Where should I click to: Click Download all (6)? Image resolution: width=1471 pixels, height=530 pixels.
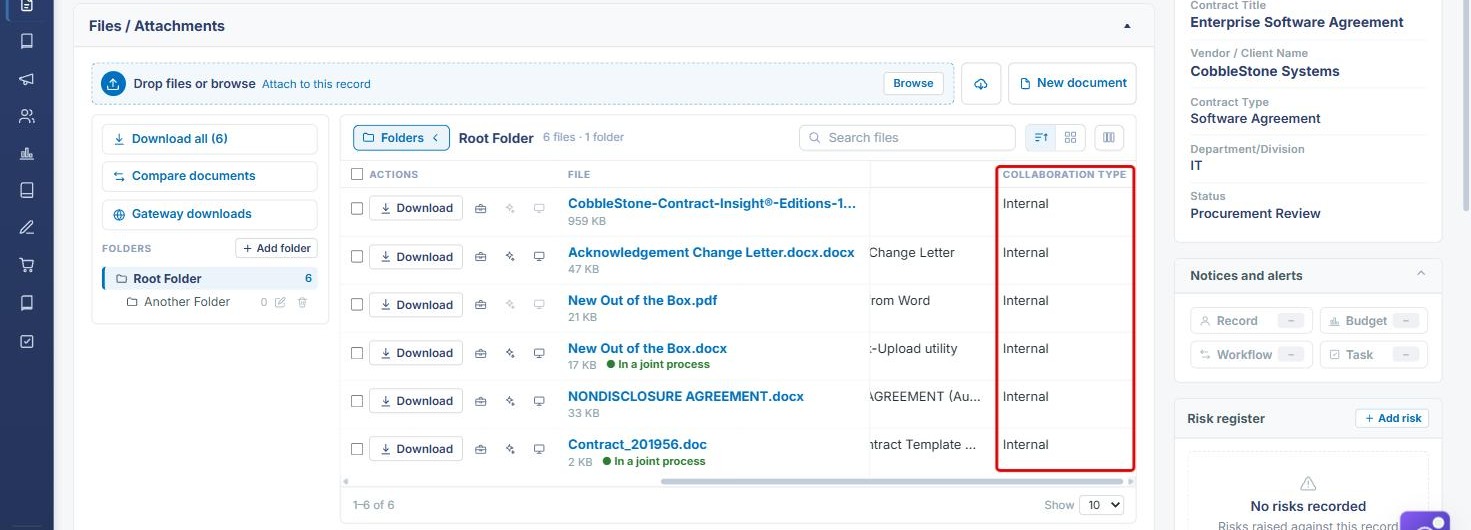210,139
